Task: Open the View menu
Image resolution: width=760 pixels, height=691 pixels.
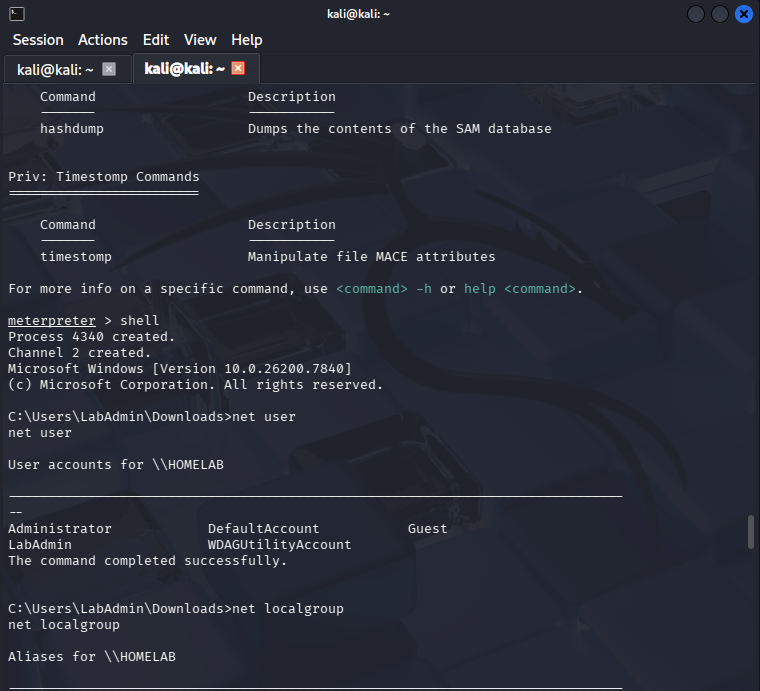Action: coord(200,40)
